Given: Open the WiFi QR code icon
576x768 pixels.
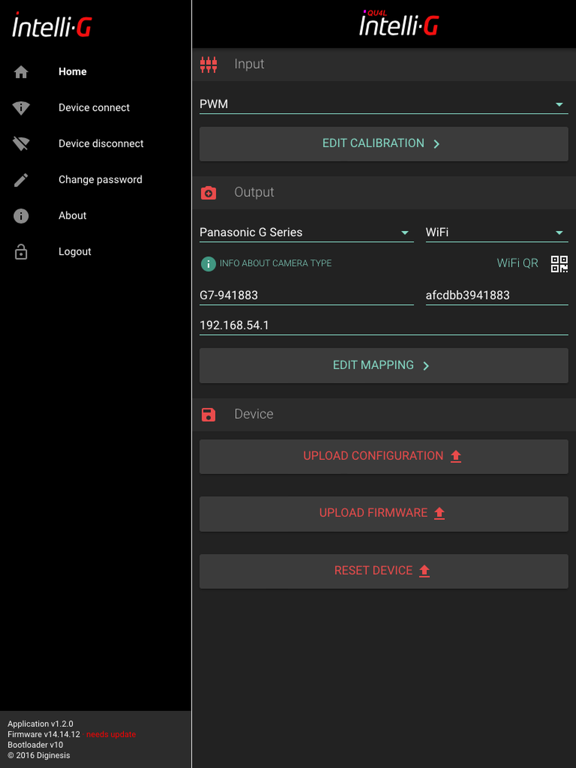Looking at the screenshot, I should click(559, 264).
